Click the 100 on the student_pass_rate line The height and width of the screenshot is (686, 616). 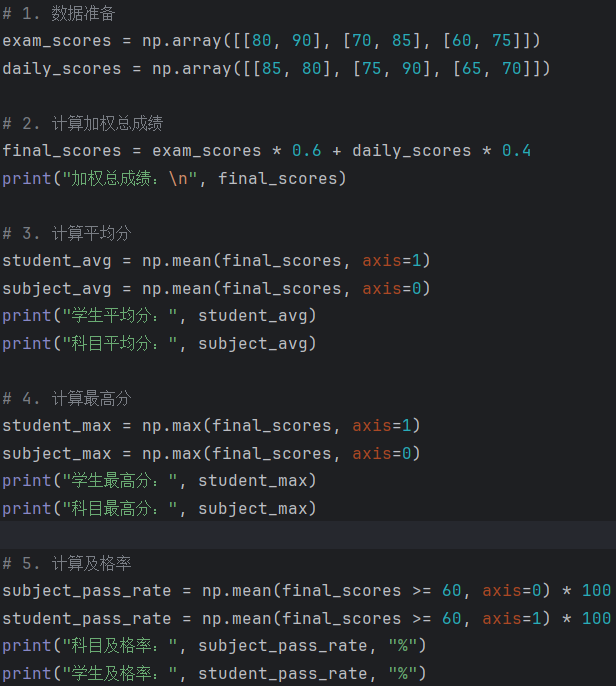click(x=596, y=619)
